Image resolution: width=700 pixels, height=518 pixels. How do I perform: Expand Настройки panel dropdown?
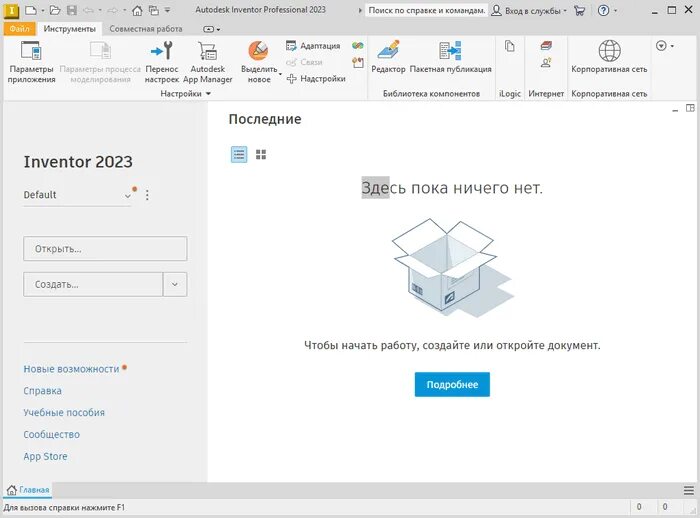tap(208, 94)
